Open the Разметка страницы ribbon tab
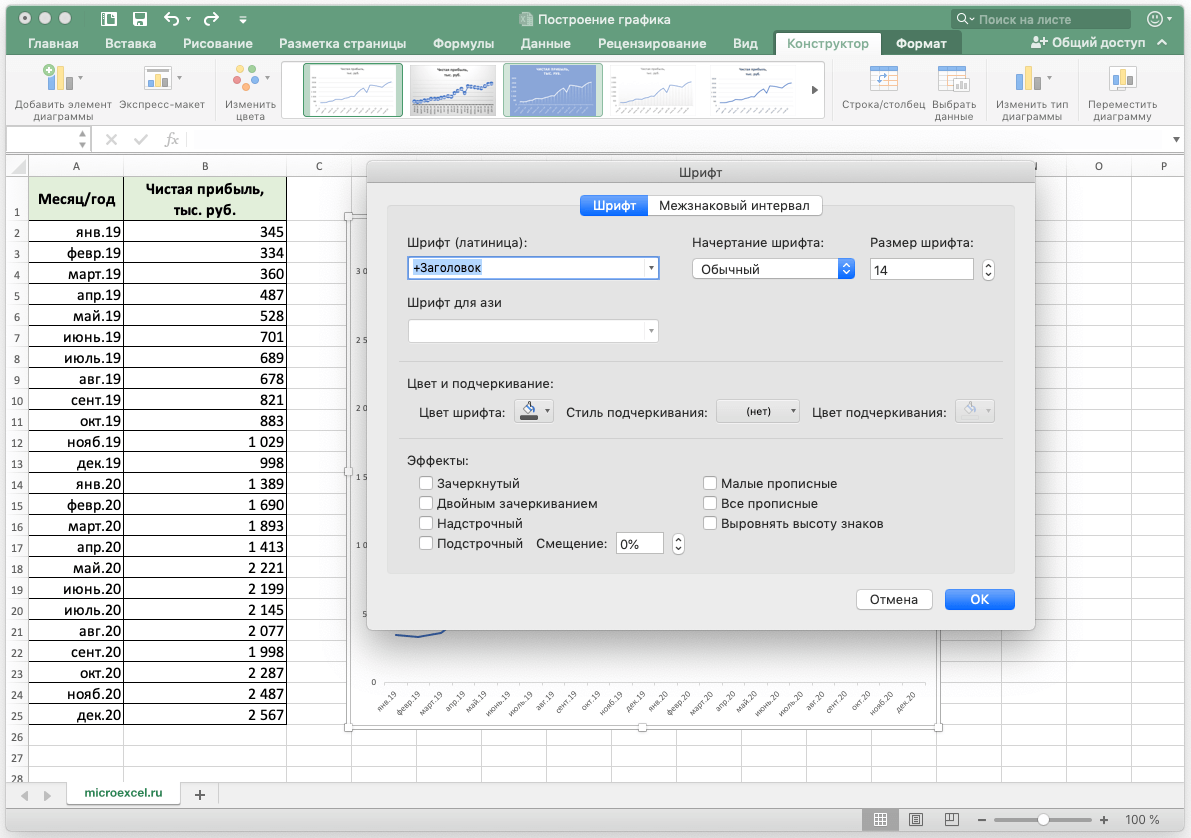 coord(343,43)
